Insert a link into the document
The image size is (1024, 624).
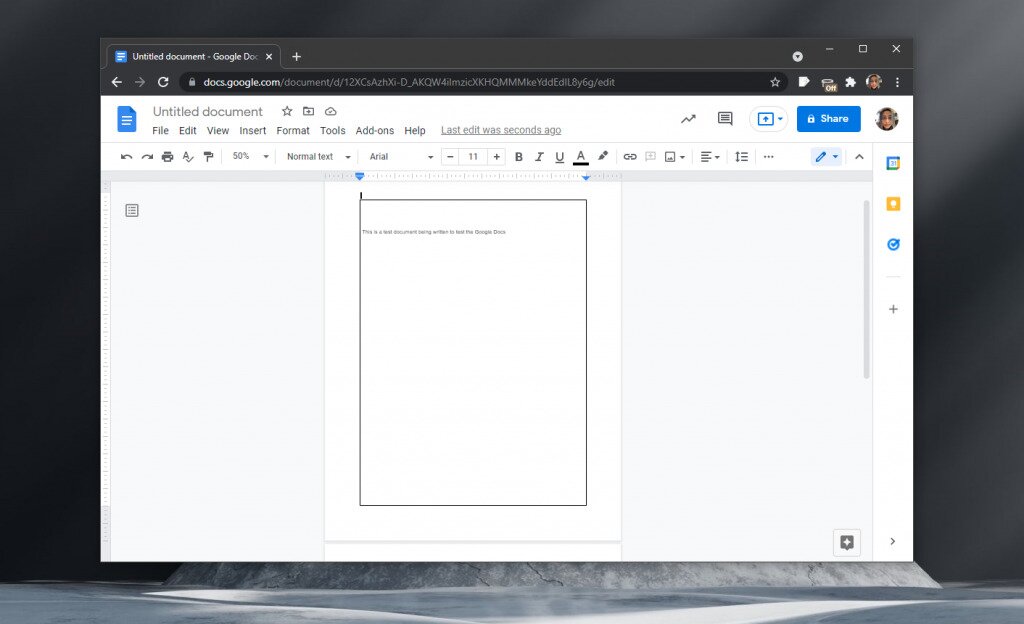[x=630, y=156]
